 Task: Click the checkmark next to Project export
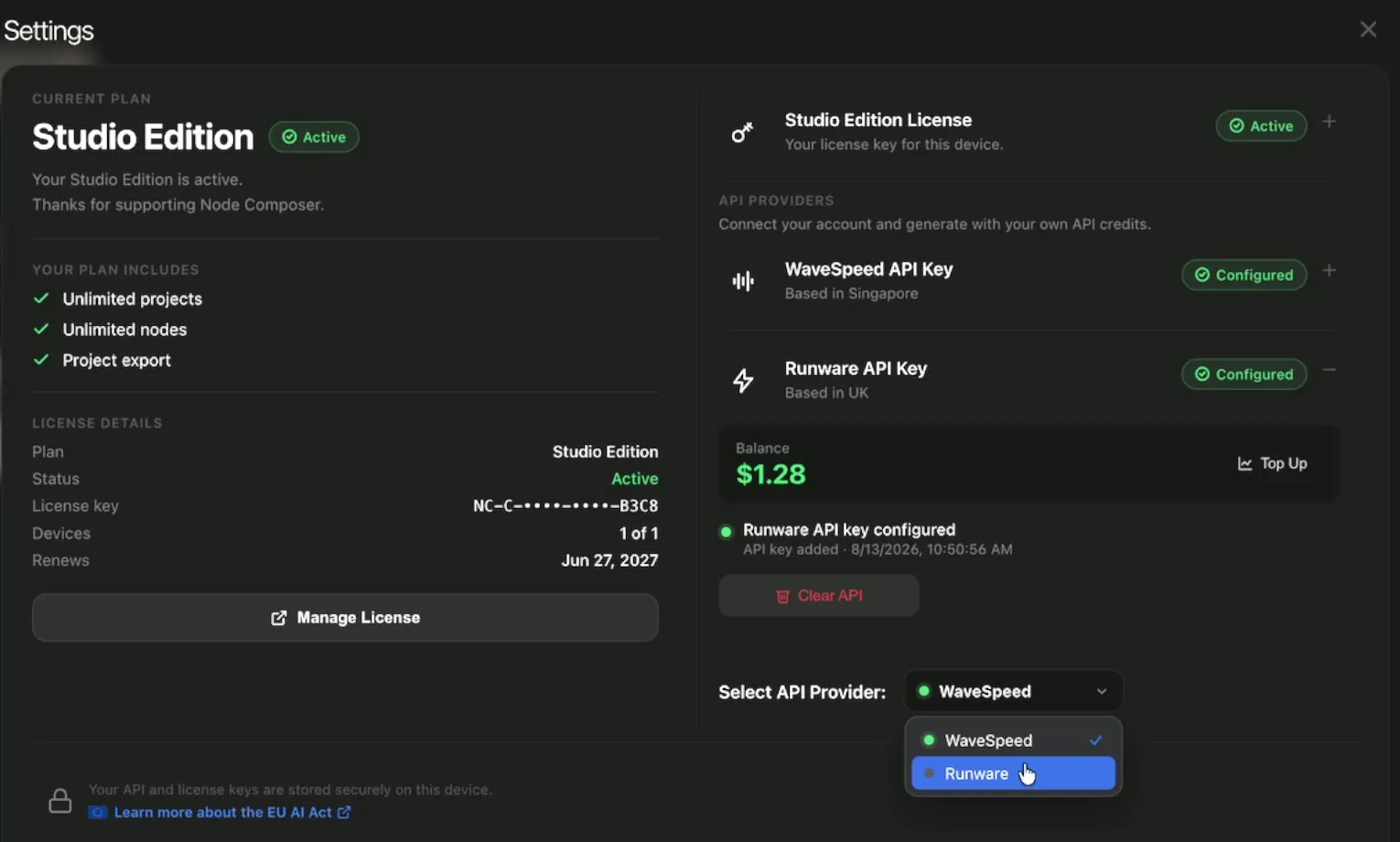pyautogui.click(x=41, y=360)
